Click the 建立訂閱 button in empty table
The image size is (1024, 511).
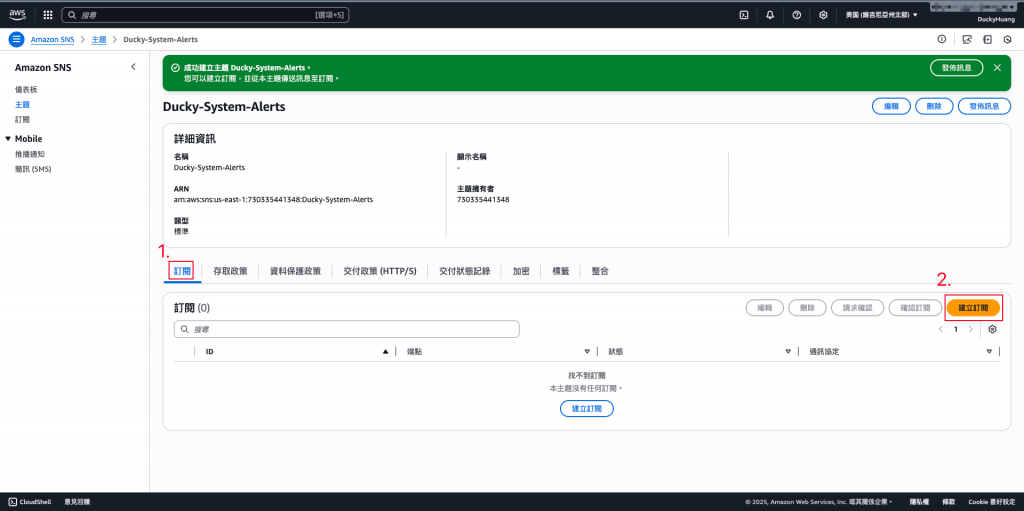(587, 408)
